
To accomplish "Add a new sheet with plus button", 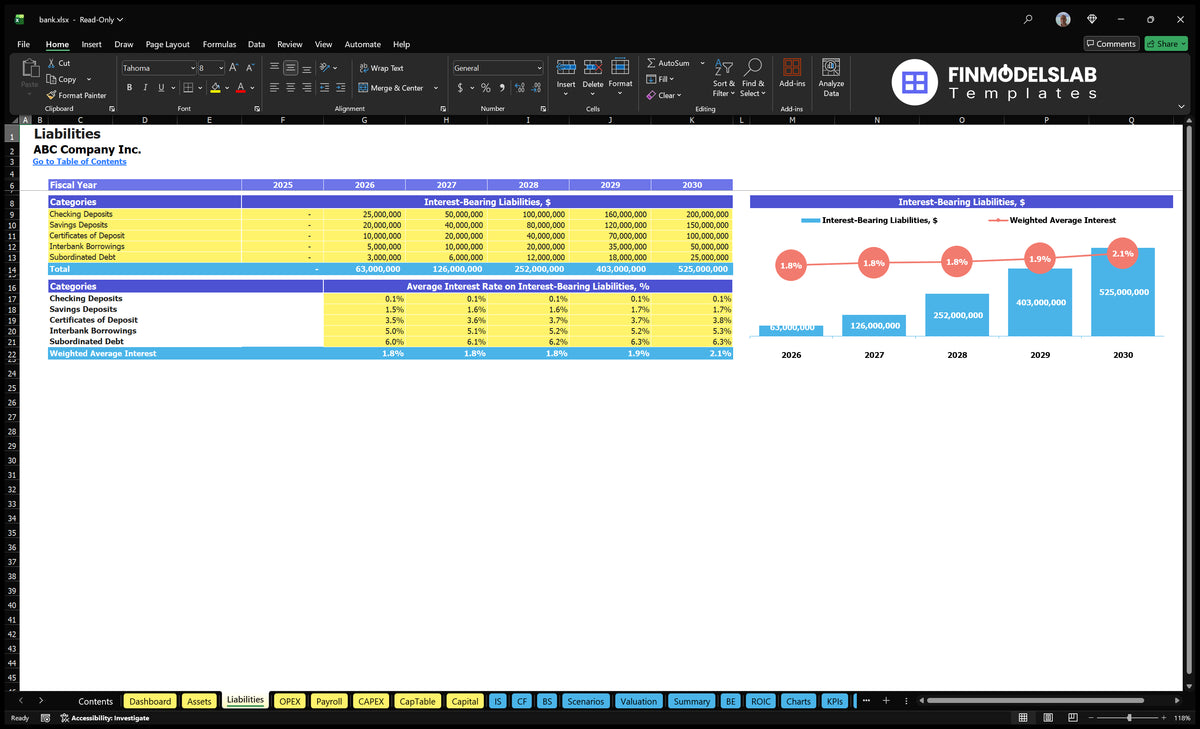I will pyautogui.click(x=885, y=700).
